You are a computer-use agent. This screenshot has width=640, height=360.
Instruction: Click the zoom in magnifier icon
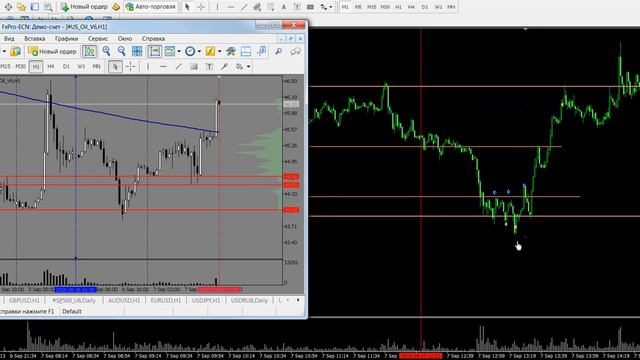click(106, 51)
